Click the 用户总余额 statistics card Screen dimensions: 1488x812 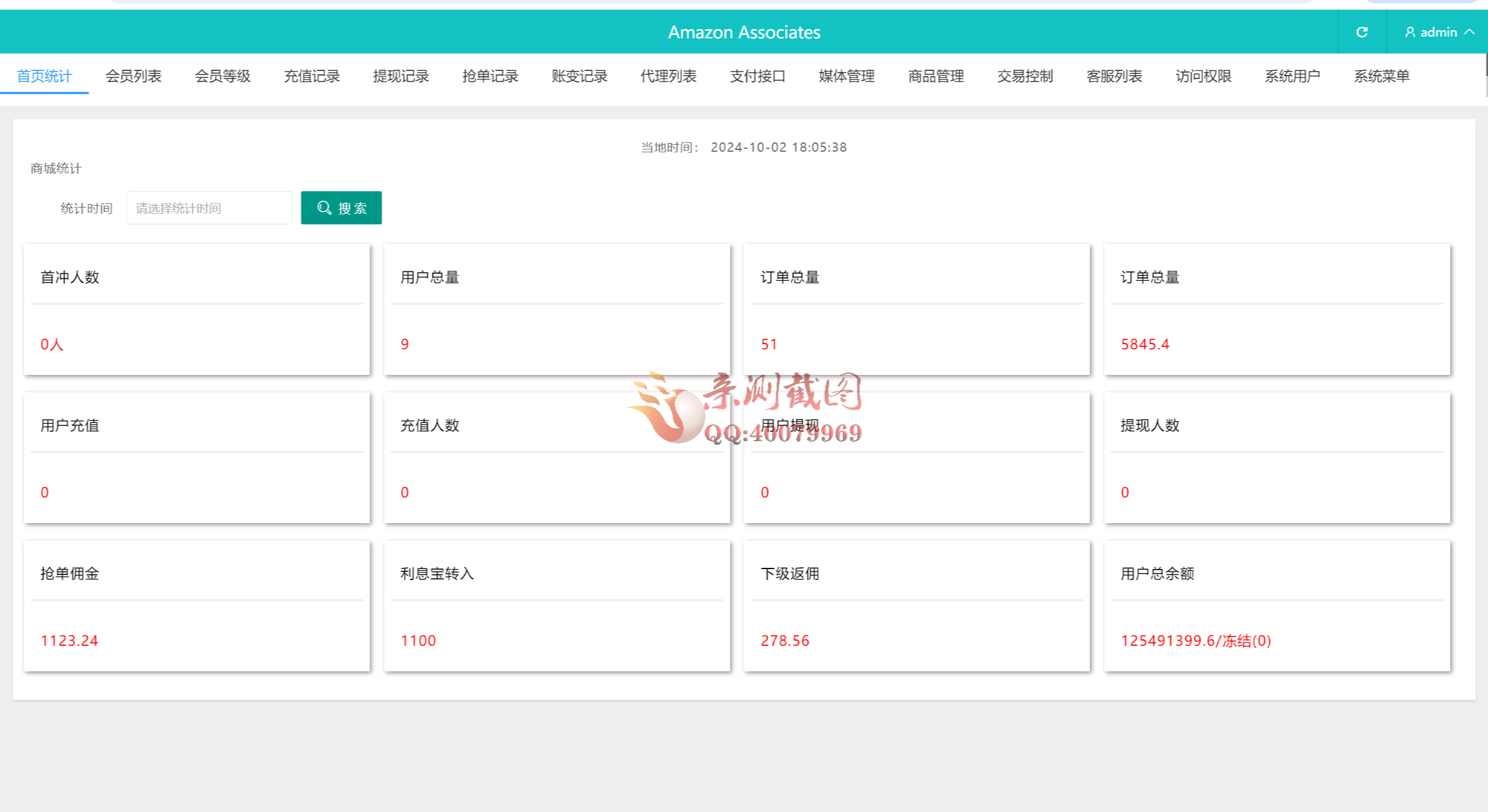pos(1276,606)
